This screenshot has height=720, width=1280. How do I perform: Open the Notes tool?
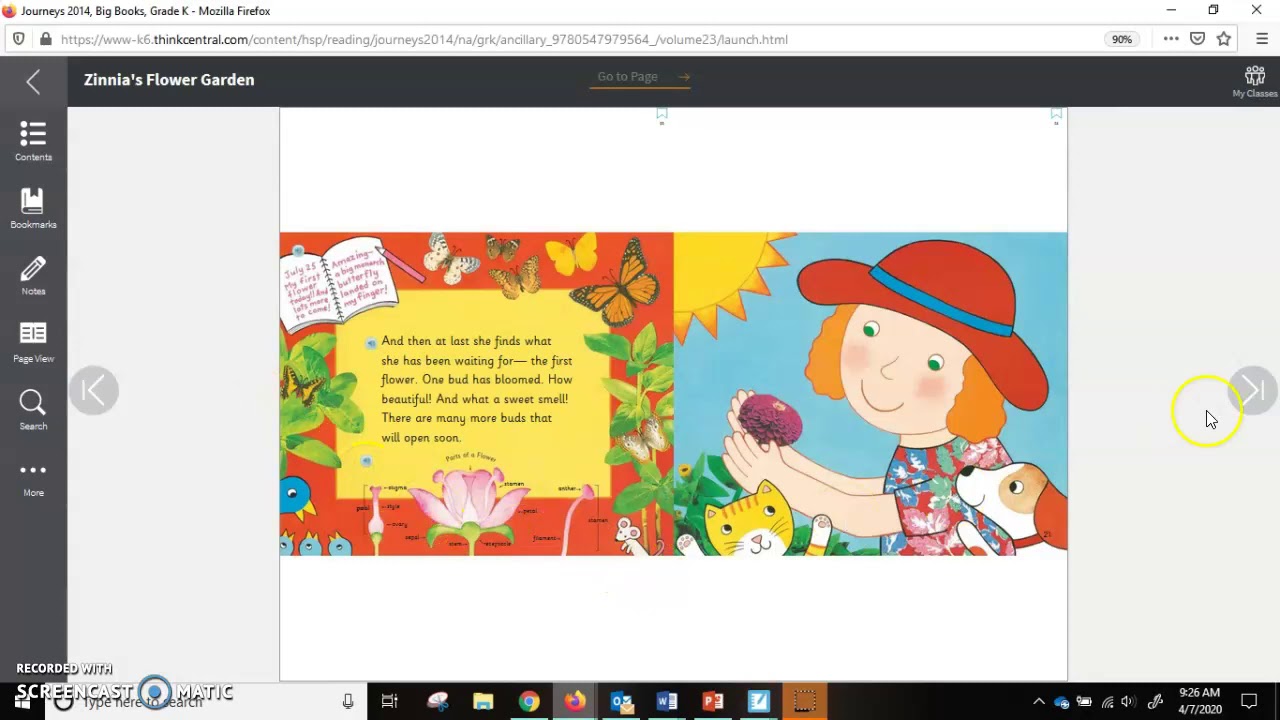point(33,276)
